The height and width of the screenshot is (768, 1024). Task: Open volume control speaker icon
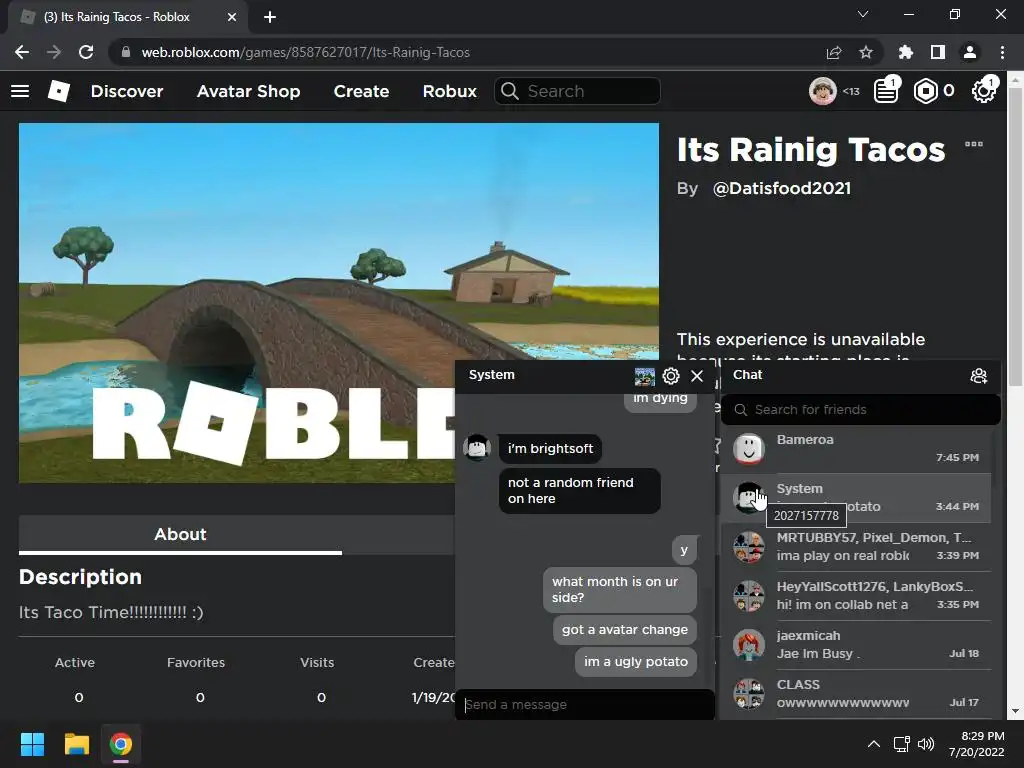pyautogui.click(x=926, y=744)
